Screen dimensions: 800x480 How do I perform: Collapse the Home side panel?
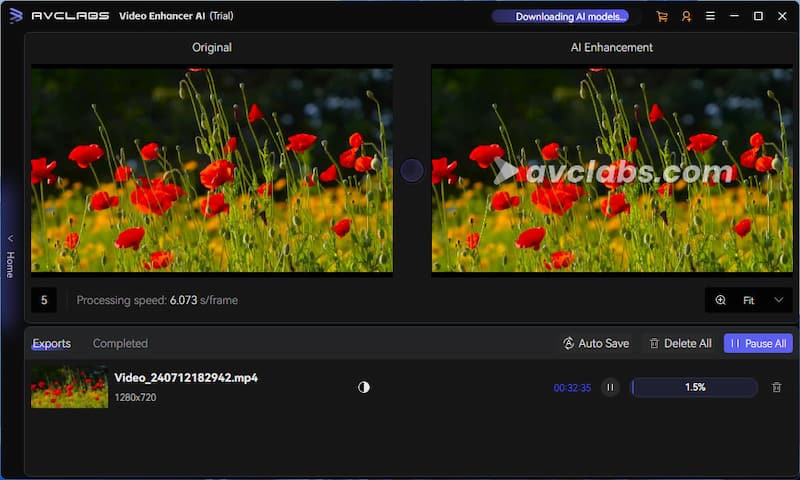coord(10,258)
